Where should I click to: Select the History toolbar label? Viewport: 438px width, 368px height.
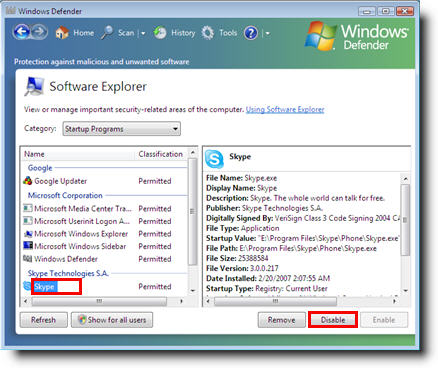click(183, 33)
